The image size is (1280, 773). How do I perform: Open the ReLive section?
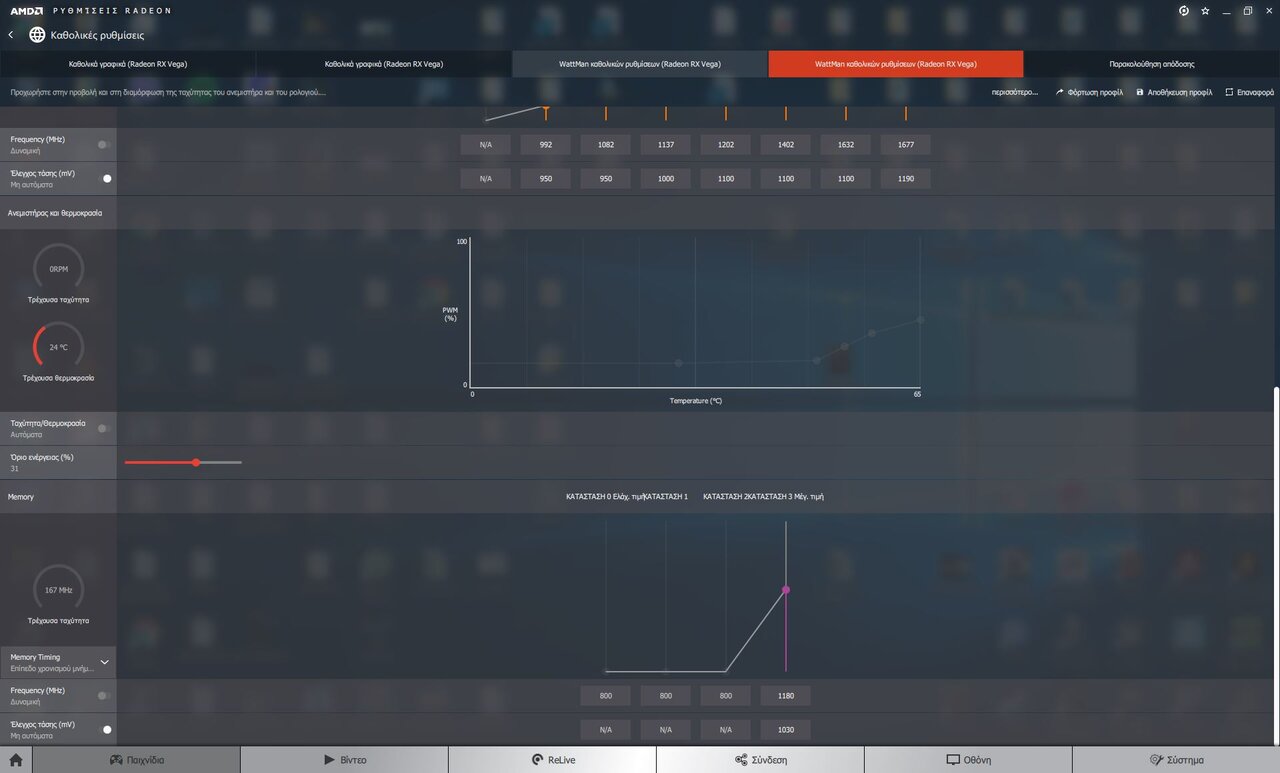point(553,760)
